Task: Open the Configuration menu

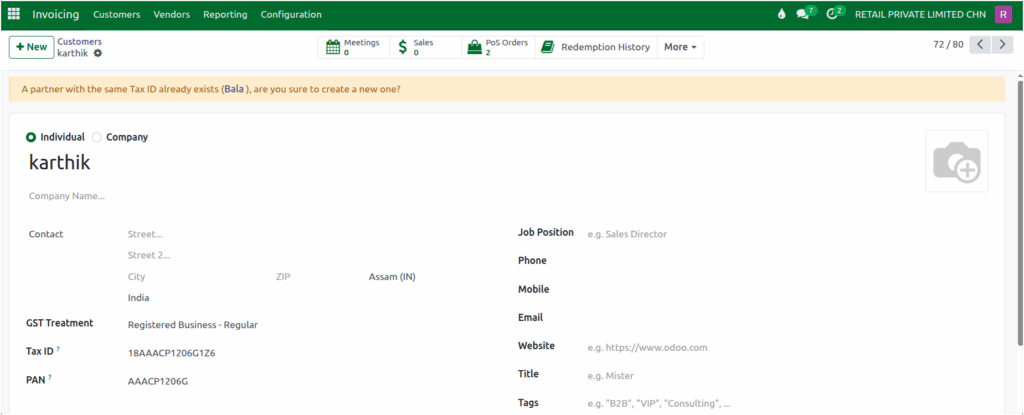Action: 291,14
